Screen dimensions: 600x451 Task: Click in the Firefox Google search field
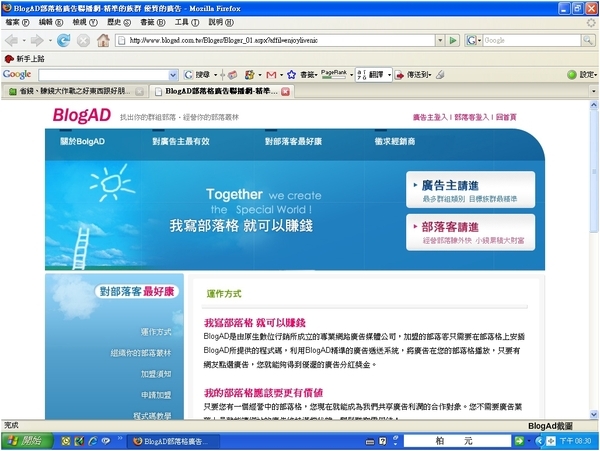[532, 40]
